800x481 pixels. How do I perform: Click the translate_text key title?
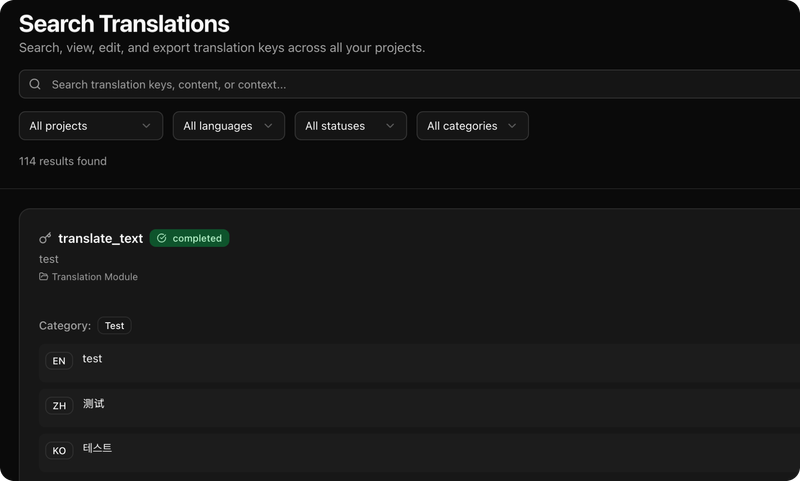coord(101,238)
